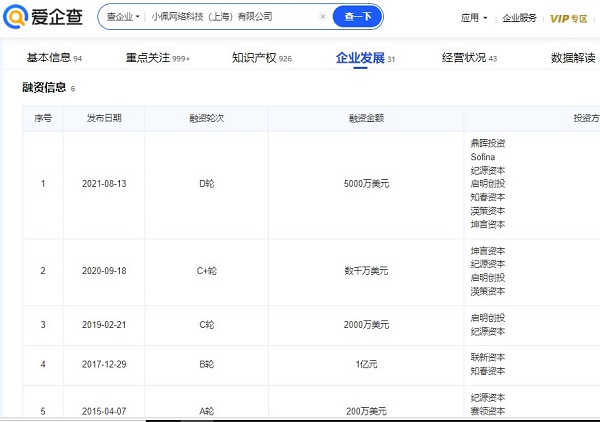Click the 融资轮次 column header
This screenshot has width=600, height=422.
coord(207,118)
